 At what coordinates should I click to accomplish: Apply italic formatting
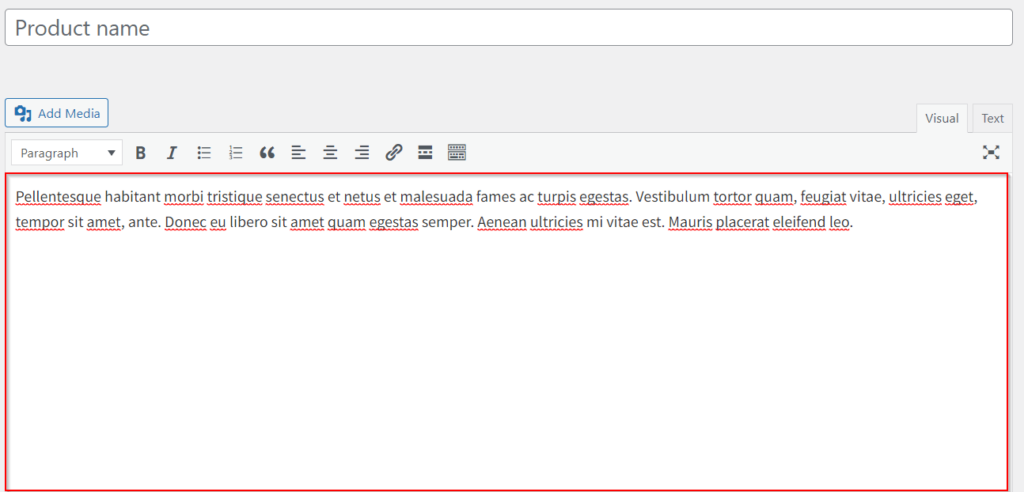(x=172, y=153)
